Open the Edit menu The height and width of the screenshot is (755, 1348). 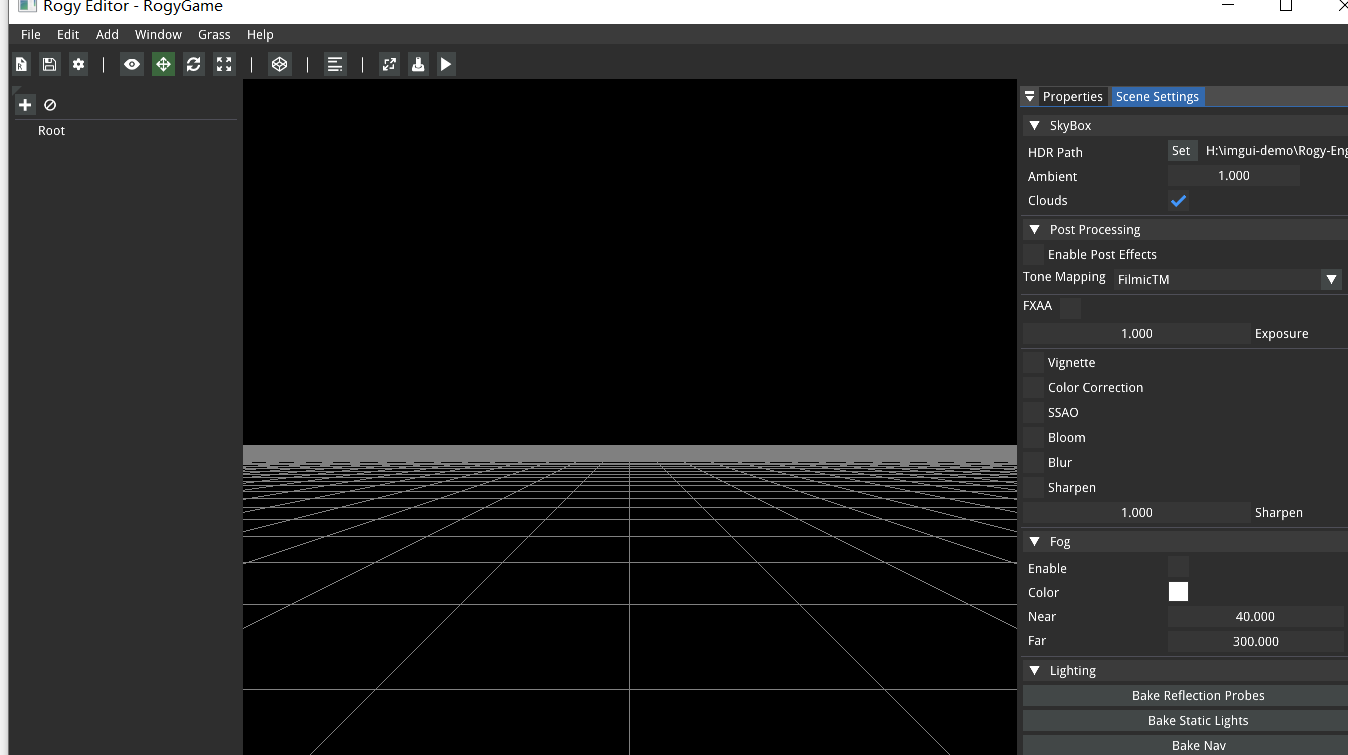[x=68, y=34]
